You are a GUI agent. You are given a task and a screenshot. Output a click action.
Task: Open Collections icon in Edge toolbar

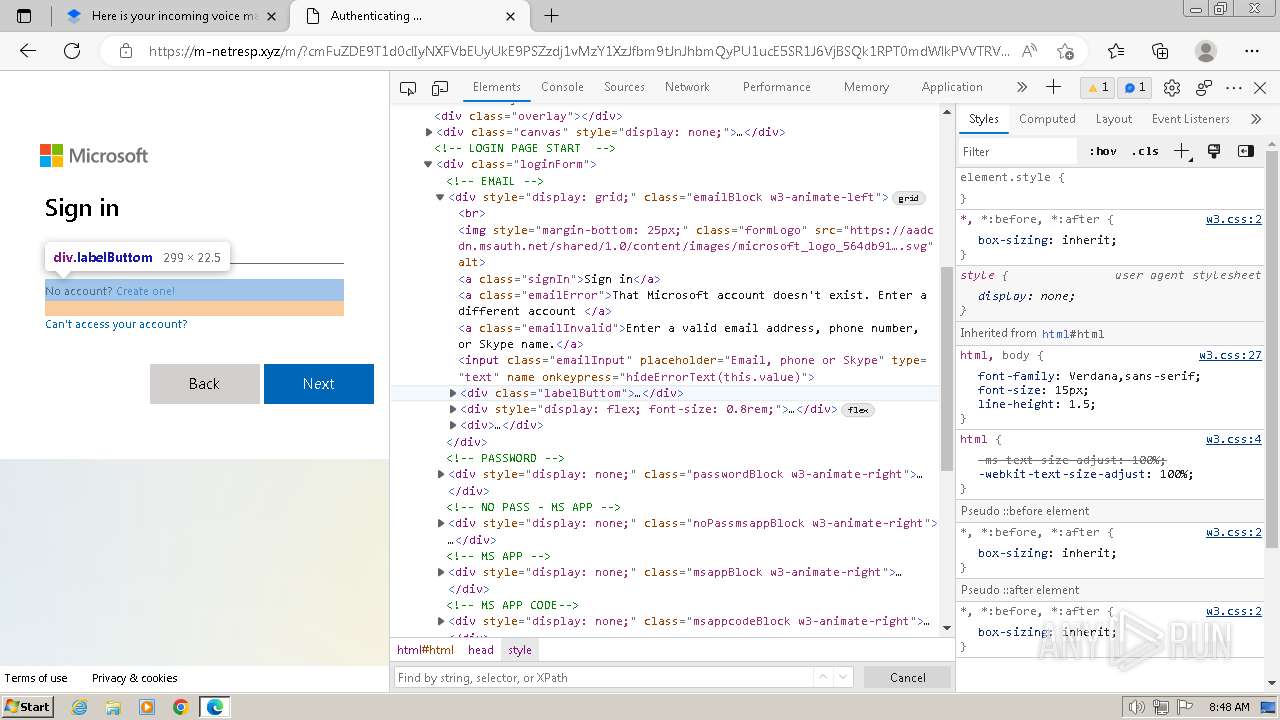coord(1160,51)
